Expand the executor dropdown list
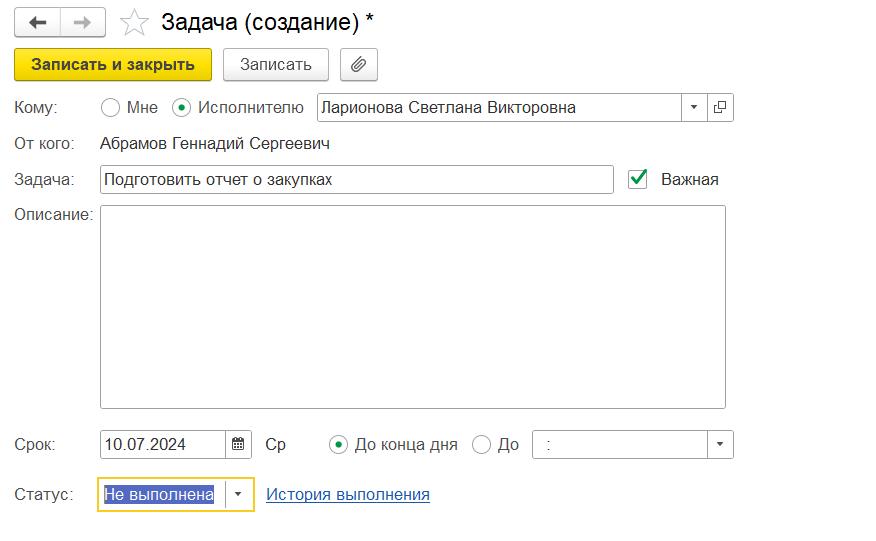876x541 pixels. coord(694,108)
